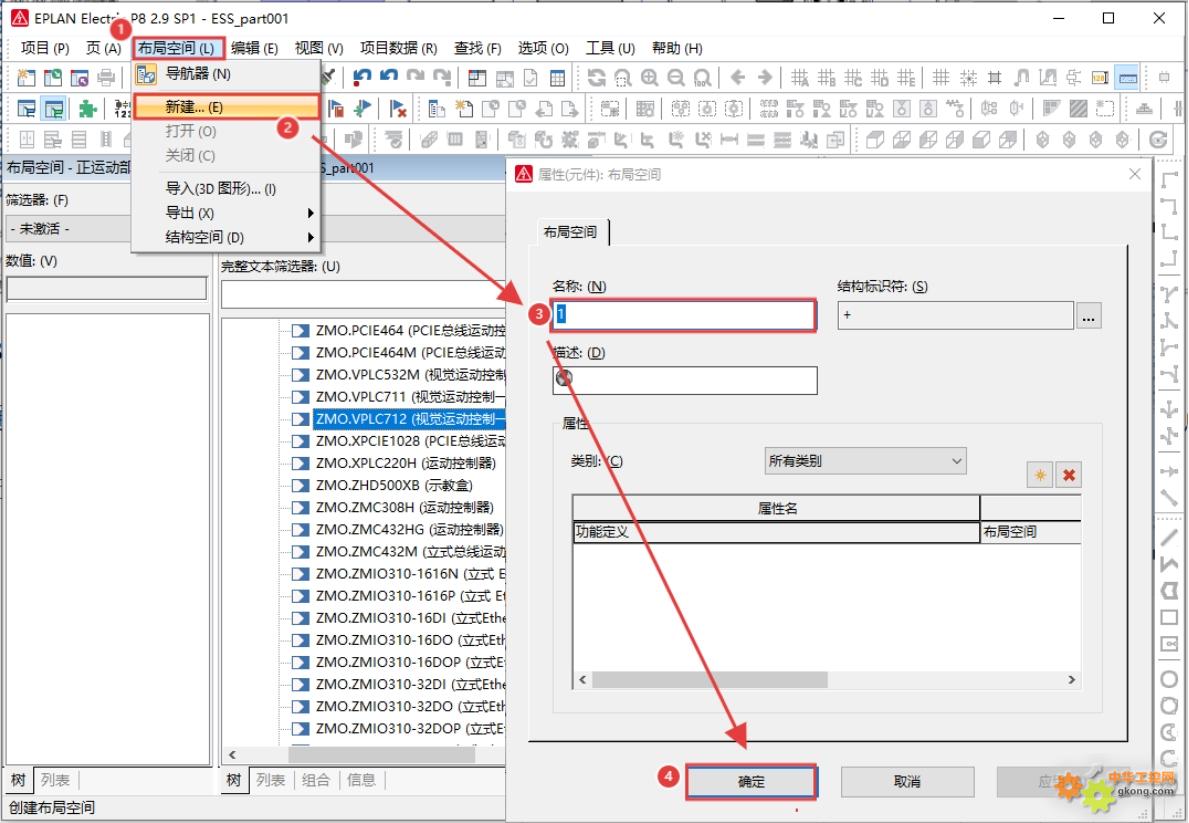
Task: Choose 新建... (E) menu entry
Action: [x=226, y=107]
